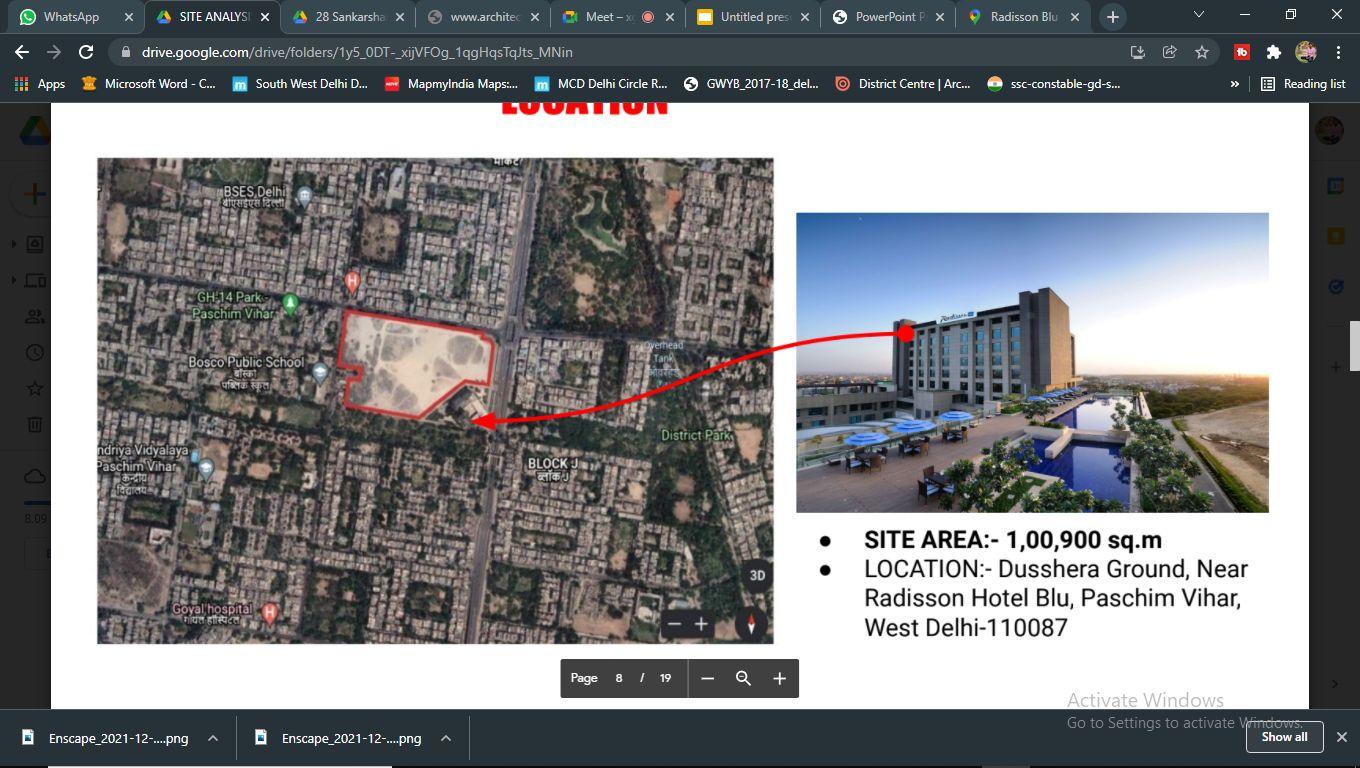This screenshot has width=1360, height=768.
Task: Close the PowerPoint tab
Action: 940,17
